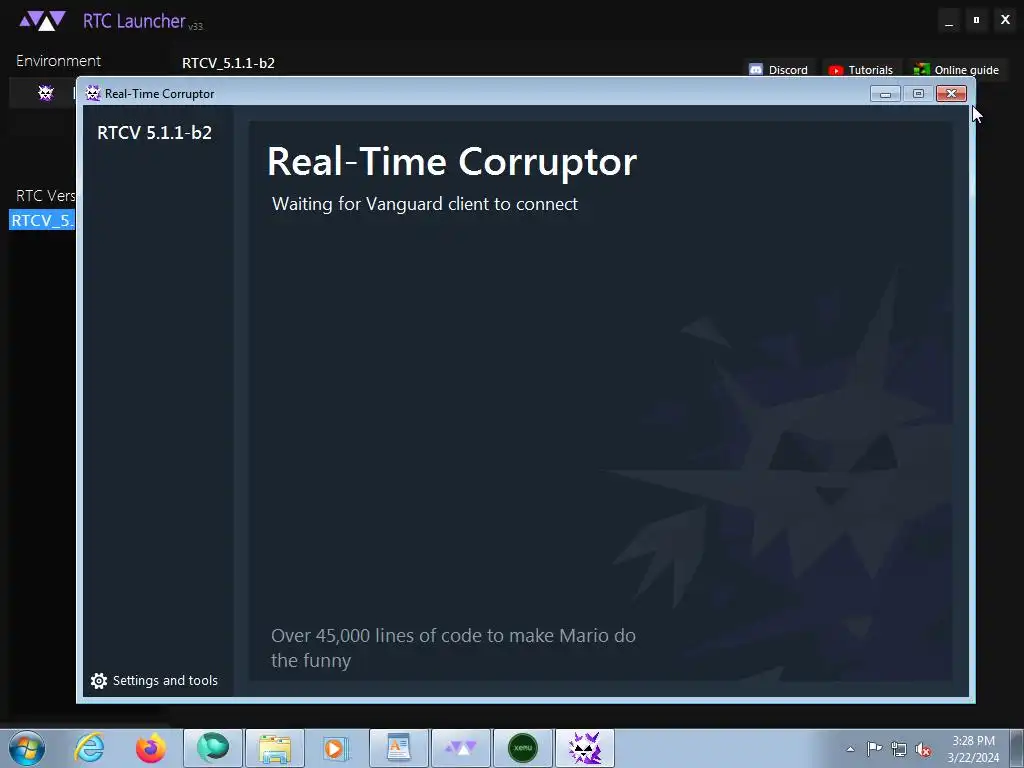Open the Action Center flag icon
Viewport: 1024px width, 768px height.
click(x=874, y=749)
